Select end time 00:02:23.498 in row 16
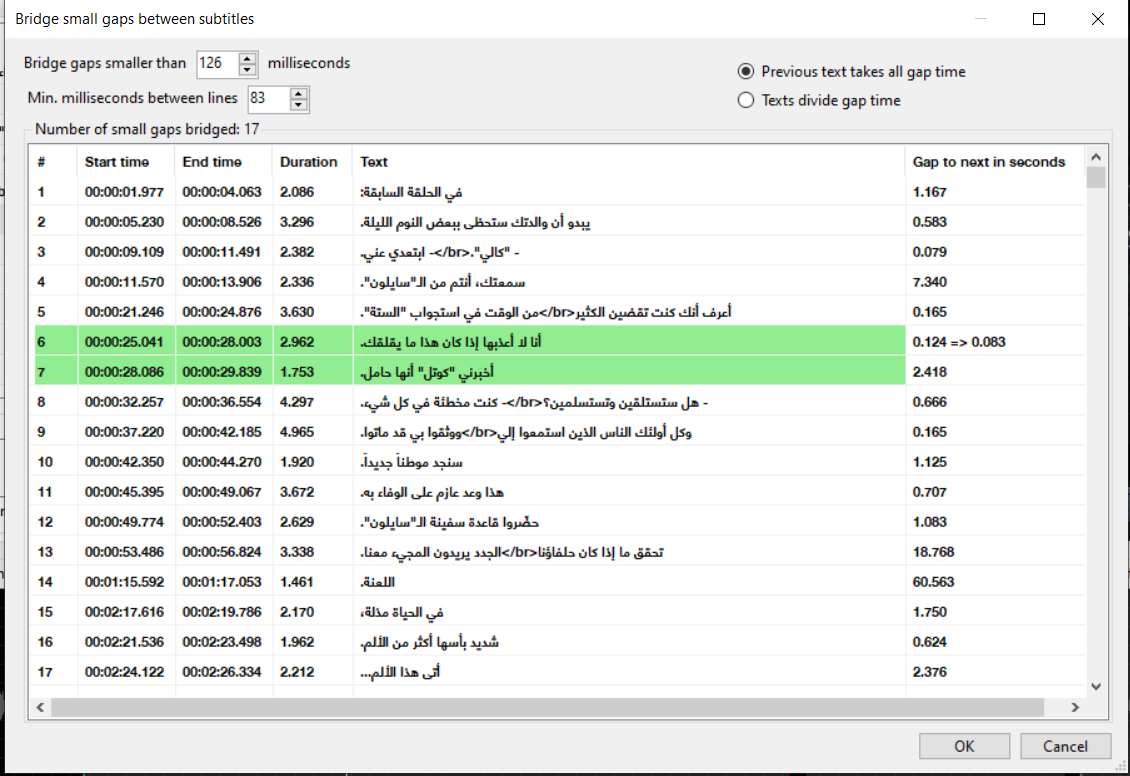Viewport: 1130px width, 776px height. click(222, 642)
